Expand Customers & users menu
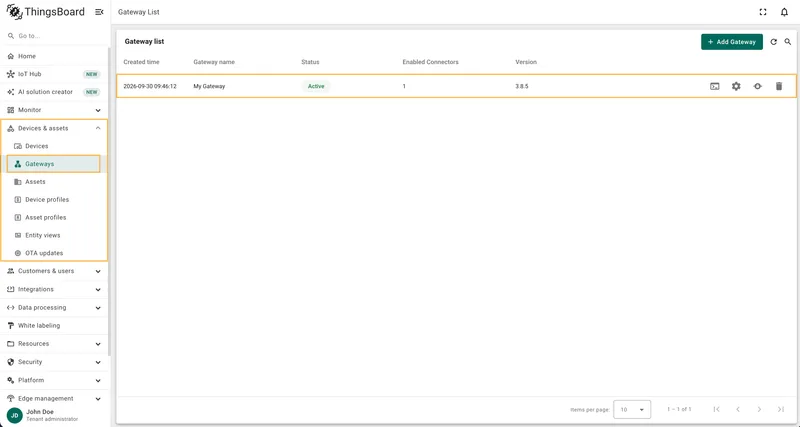This screenshot has width=800, height=427. [x=54, y=271]
